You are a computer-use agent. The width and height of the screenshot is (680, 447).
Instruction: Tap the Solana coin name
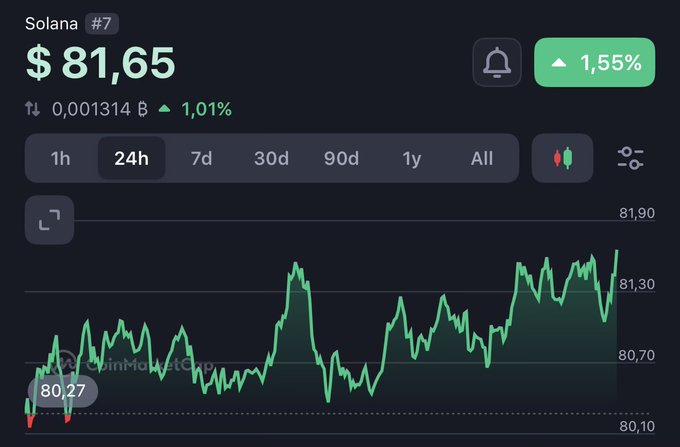pos(51,23)
